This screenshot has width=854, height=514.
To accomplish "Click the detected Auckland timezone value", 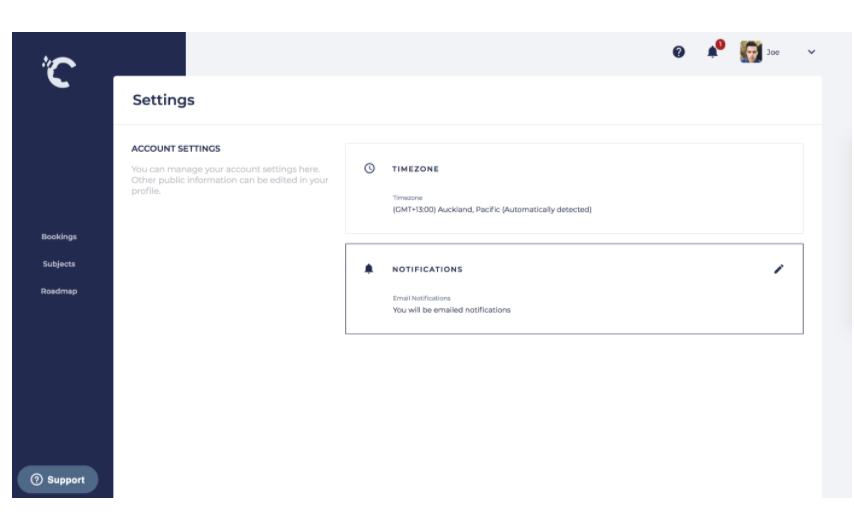I will click(x=492, y=210).
